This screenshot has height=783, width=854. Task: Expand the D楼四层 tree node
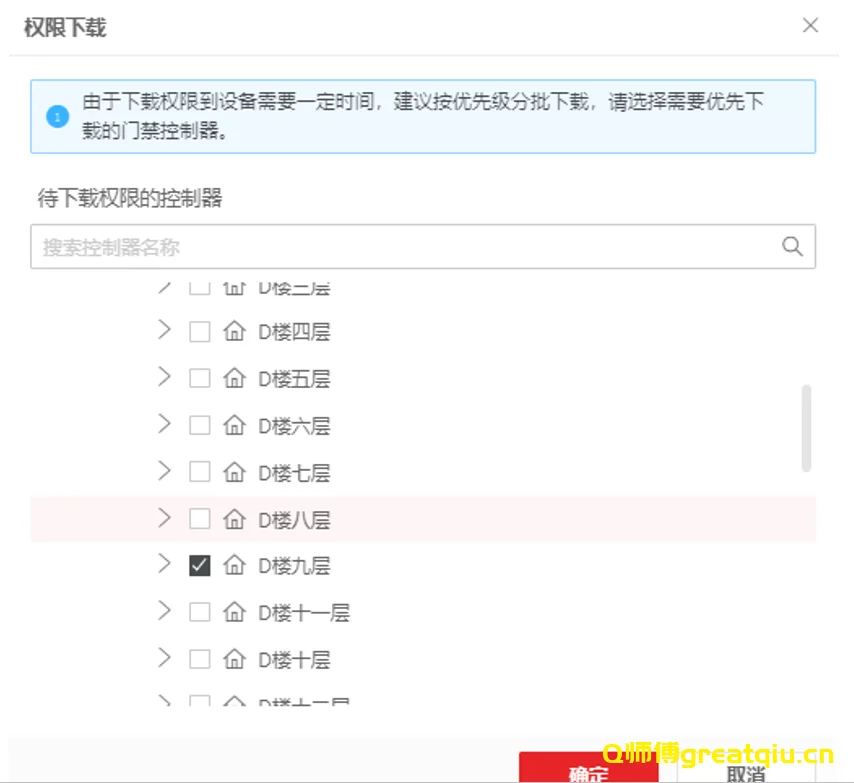pos(165,331)
